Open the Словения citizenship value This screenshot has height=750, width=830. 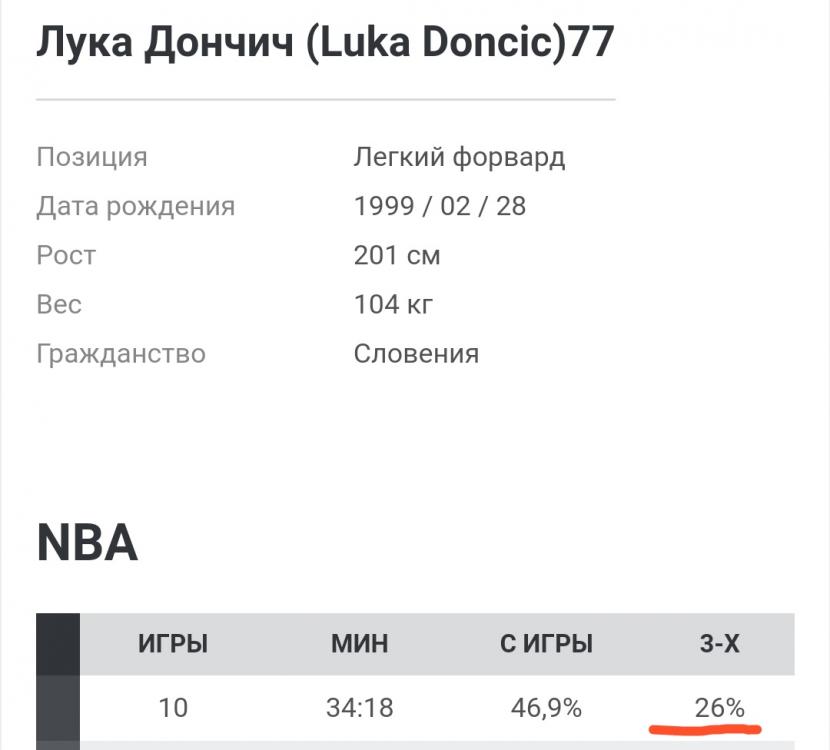[x=416, y=353]
